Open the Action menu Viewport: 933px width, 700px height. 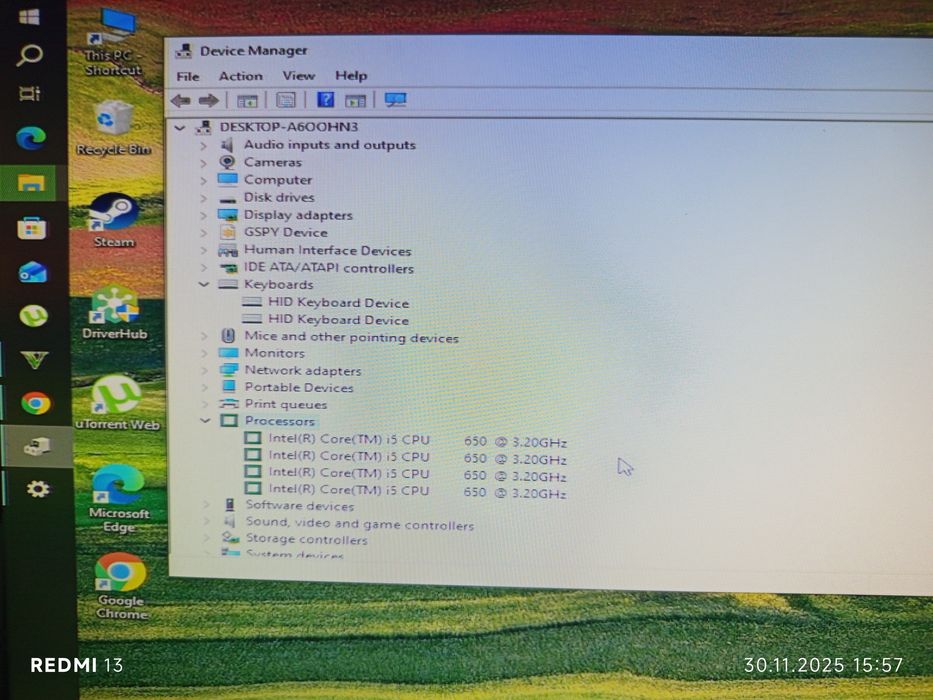pyautogui.click(x=240, y=76)
